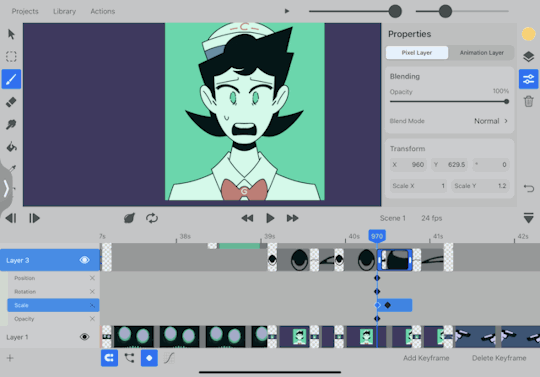The image size is (540, 377).
Task: Select the Eraser tool
Action: [x=11, y=102]
